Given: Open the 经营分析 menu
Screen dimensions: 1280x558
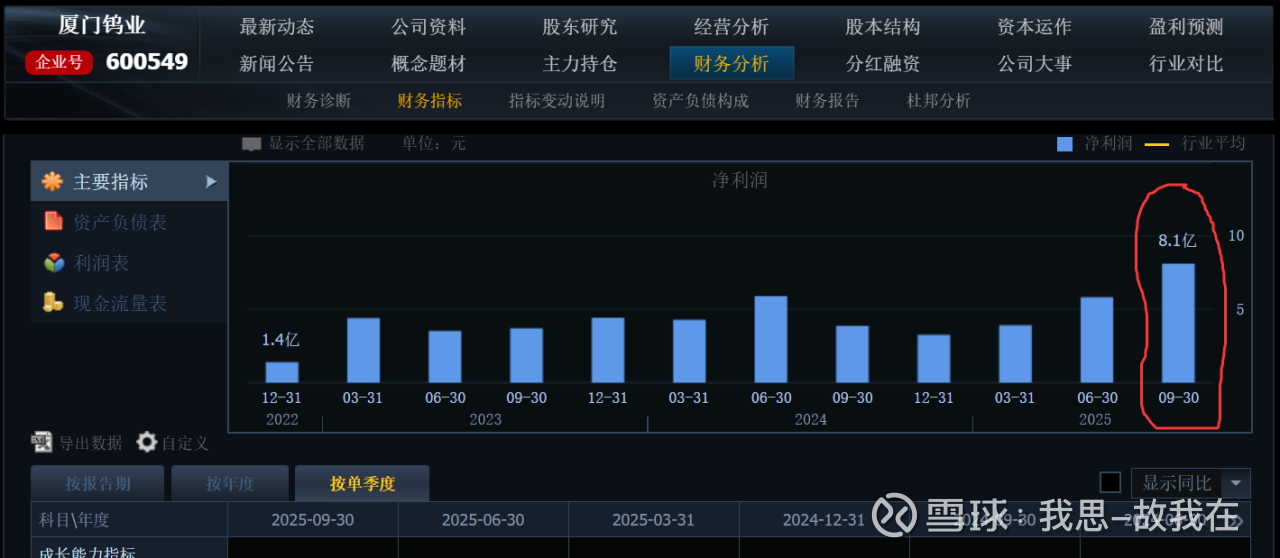Looking at the screenshot, I should pyautogui.click(x=732, y=27).
